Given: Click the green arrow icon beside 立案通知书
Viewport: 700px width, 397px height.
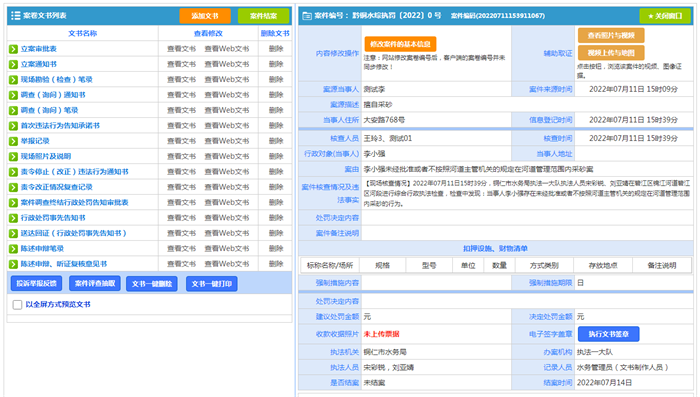Looking at the screenshot, I should coord(13,64).
